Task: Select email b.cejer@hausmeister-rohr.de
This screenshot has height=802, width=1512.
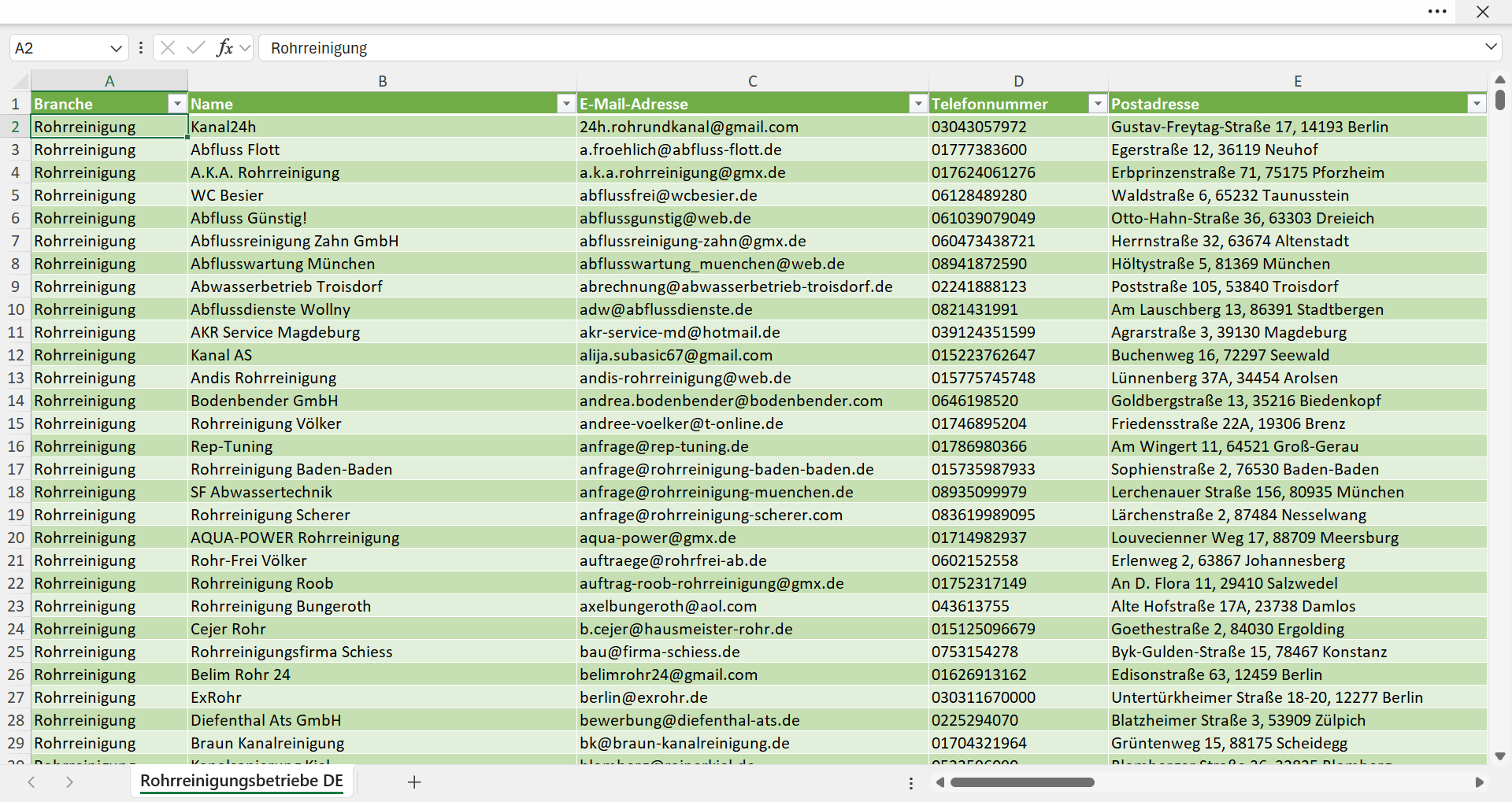Action: [753, 629]
